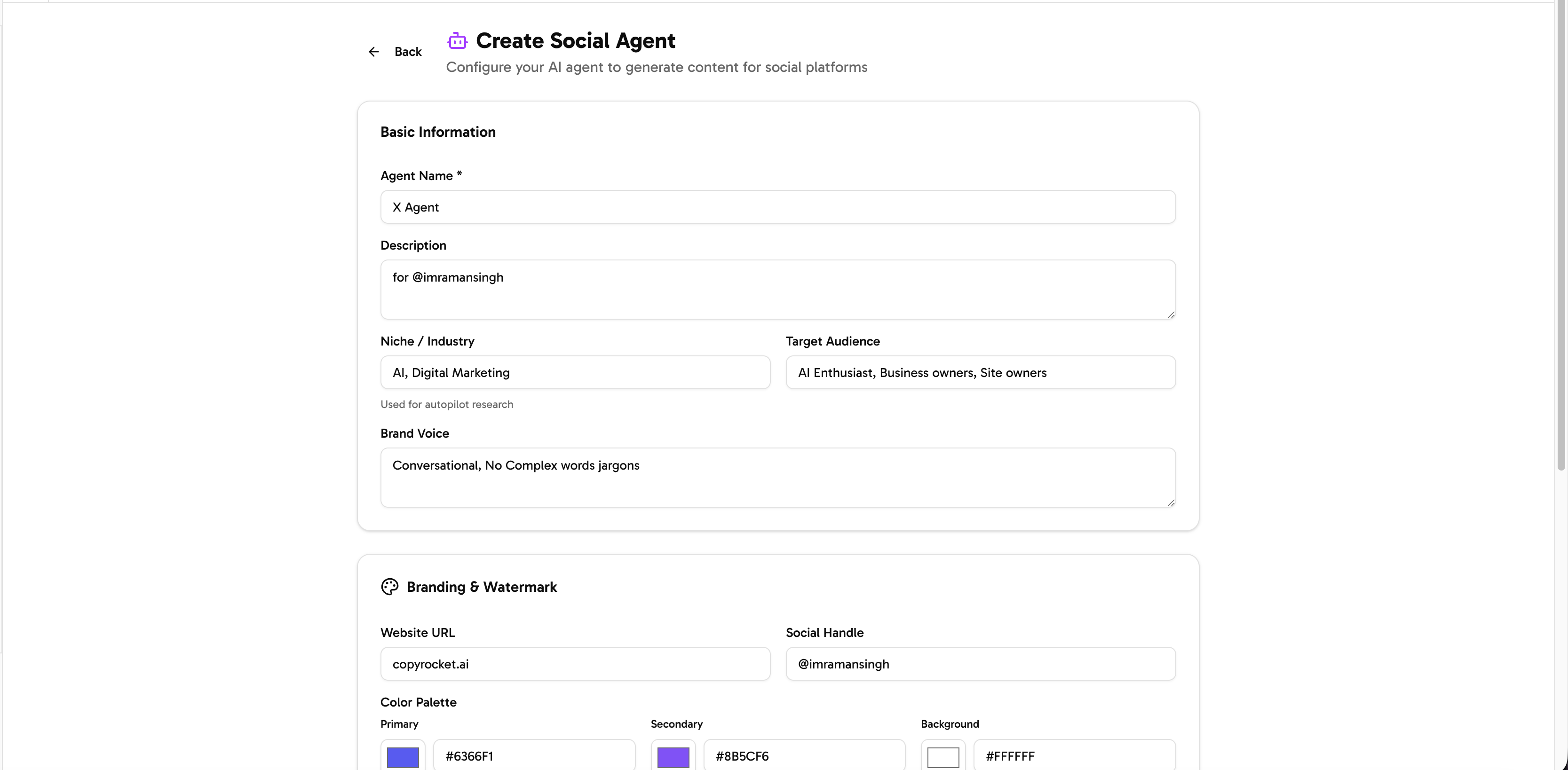Select the white Background color swatch
The width and height of the screenshot is (1568, 770).
pyautogui.click(x=943, y=758)
